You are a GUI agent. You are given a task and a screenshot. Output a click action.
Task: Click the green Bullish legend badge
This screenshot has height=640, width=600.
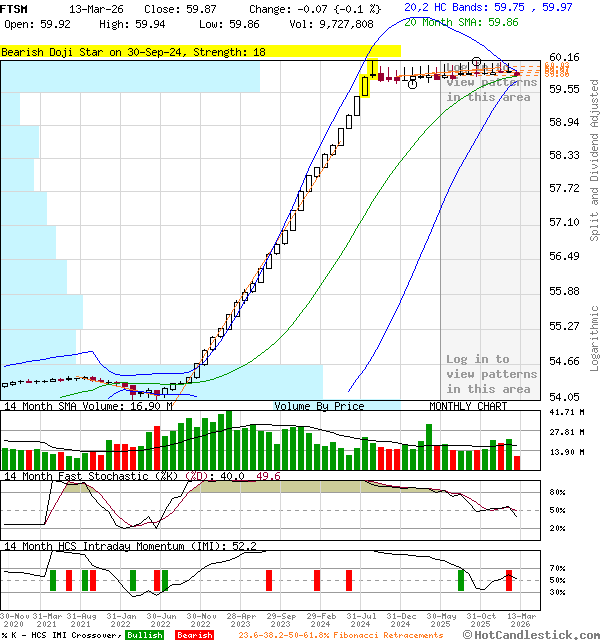coord(145,635)
